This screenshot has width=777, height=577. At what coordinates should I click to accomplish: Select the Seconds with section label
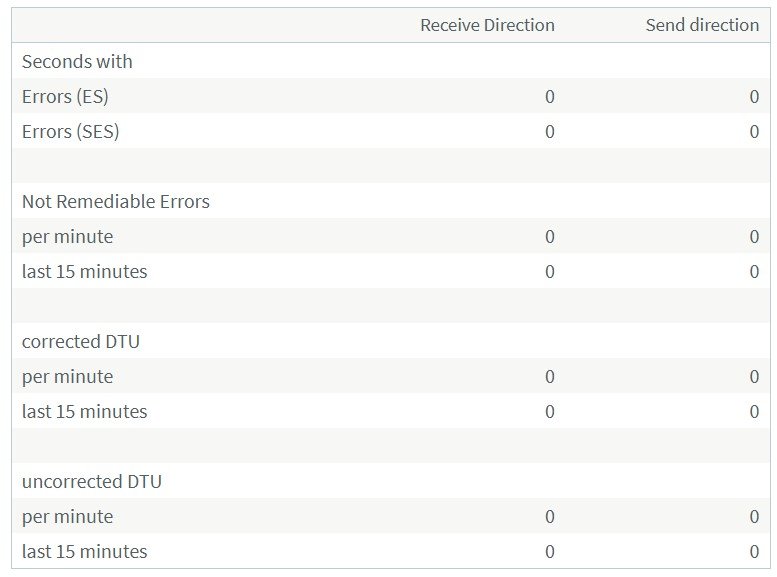tap(77, 61)
